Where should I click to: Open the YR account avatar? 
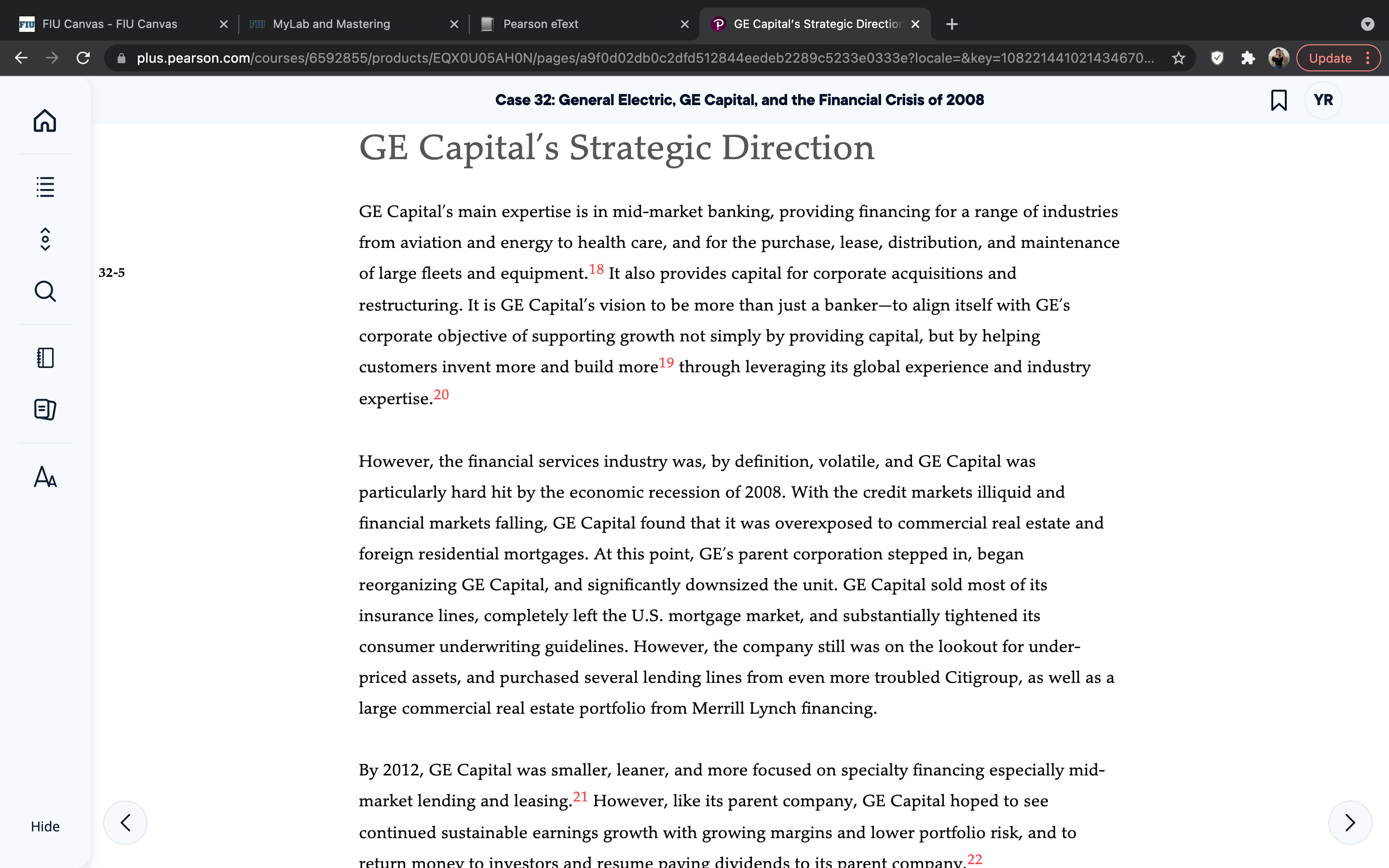point(1323,100)
